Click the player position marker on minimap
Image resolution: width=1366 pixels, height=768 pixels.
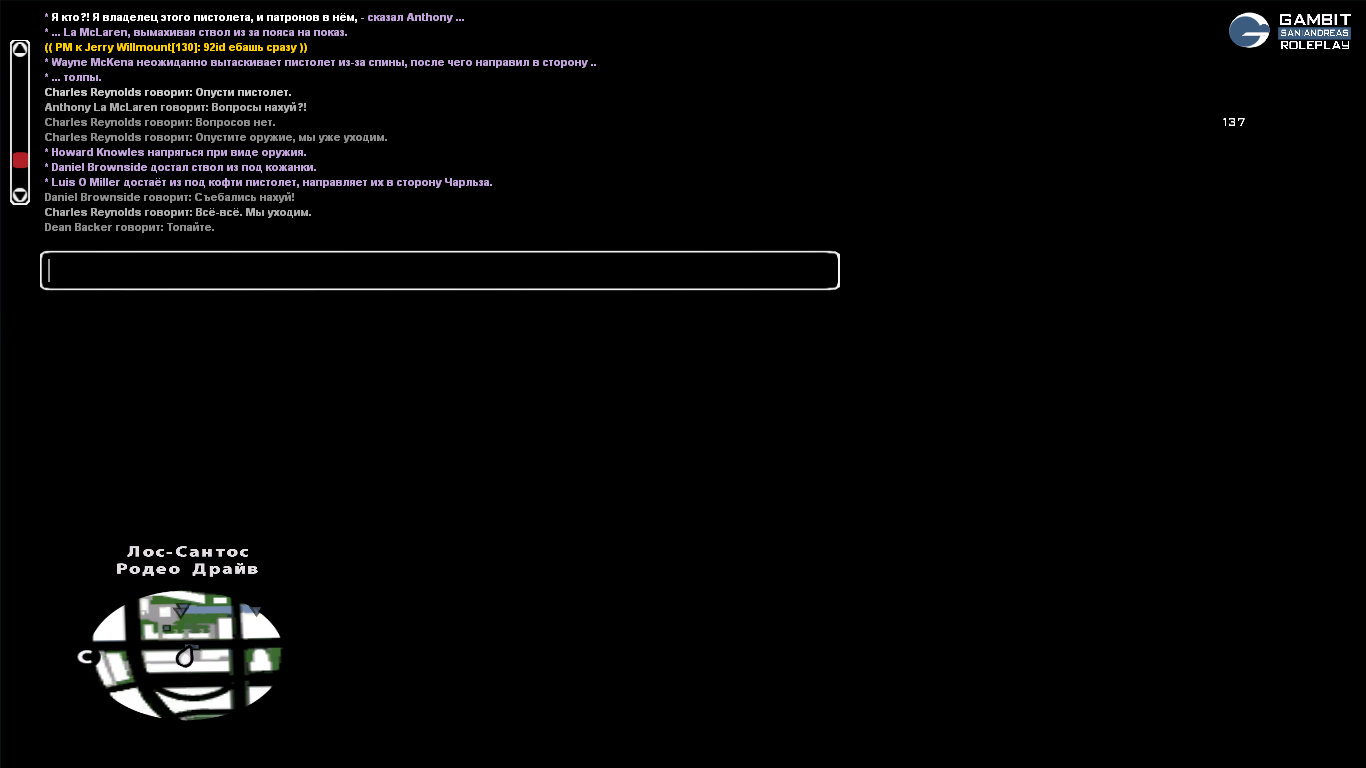coord(185,657)
